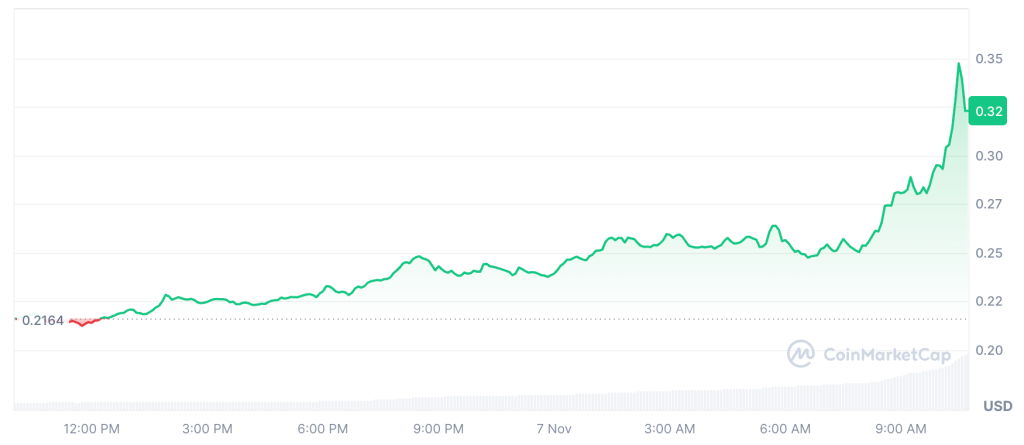
Task: Select the 12:00 PM time axis label
Action: (x=93, y=428)
